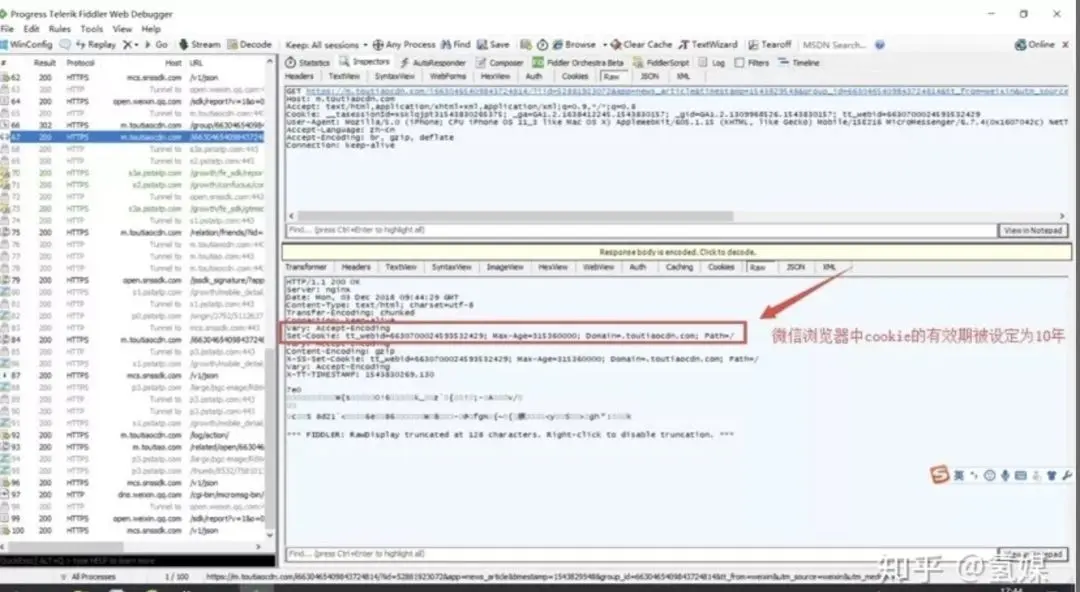
Task: Select session 100 mcs.snssdk.com
Action: point(132,530)
